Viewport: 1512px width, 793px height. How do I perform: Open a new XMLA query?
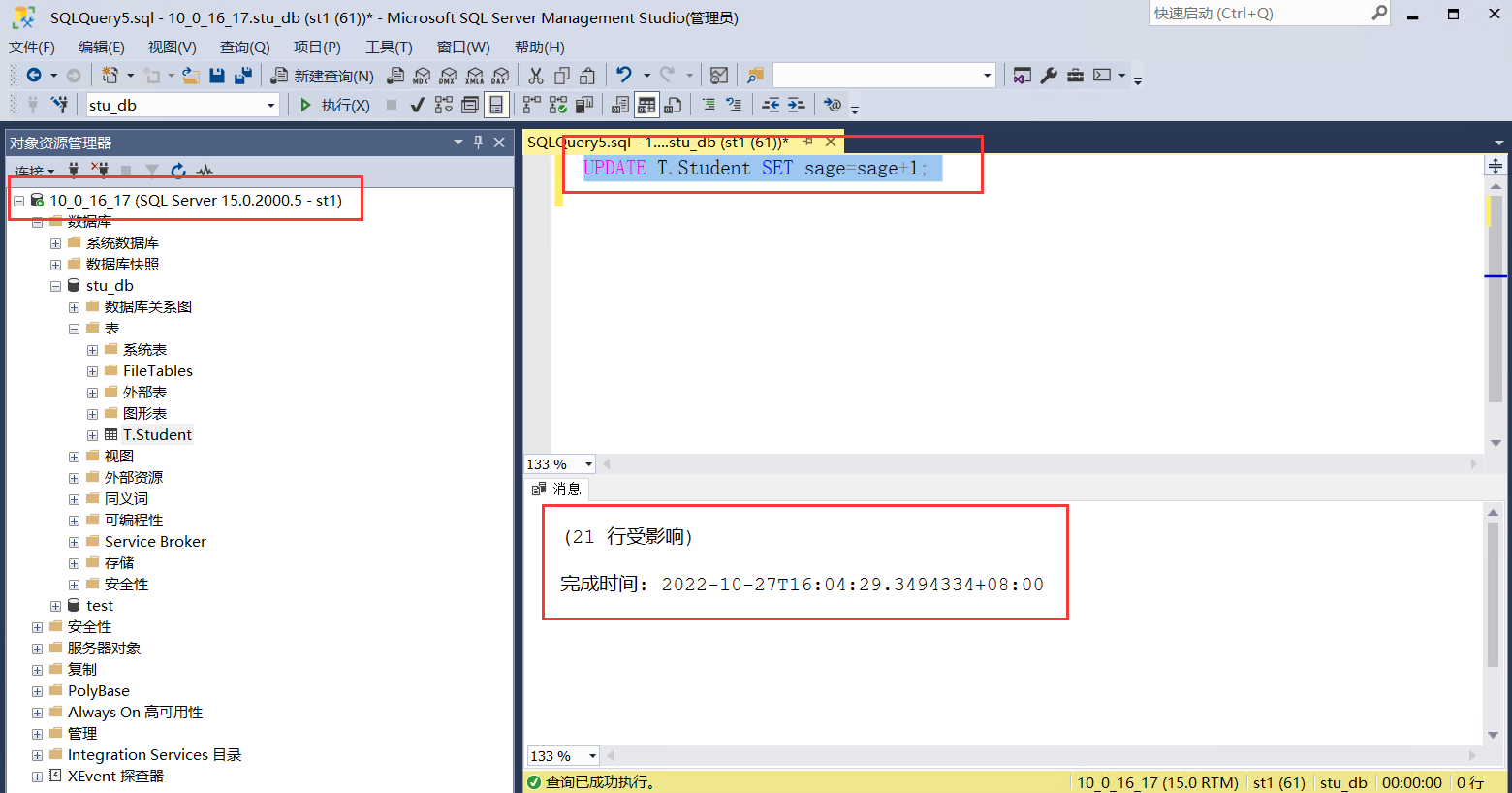(x=474, y=76)
